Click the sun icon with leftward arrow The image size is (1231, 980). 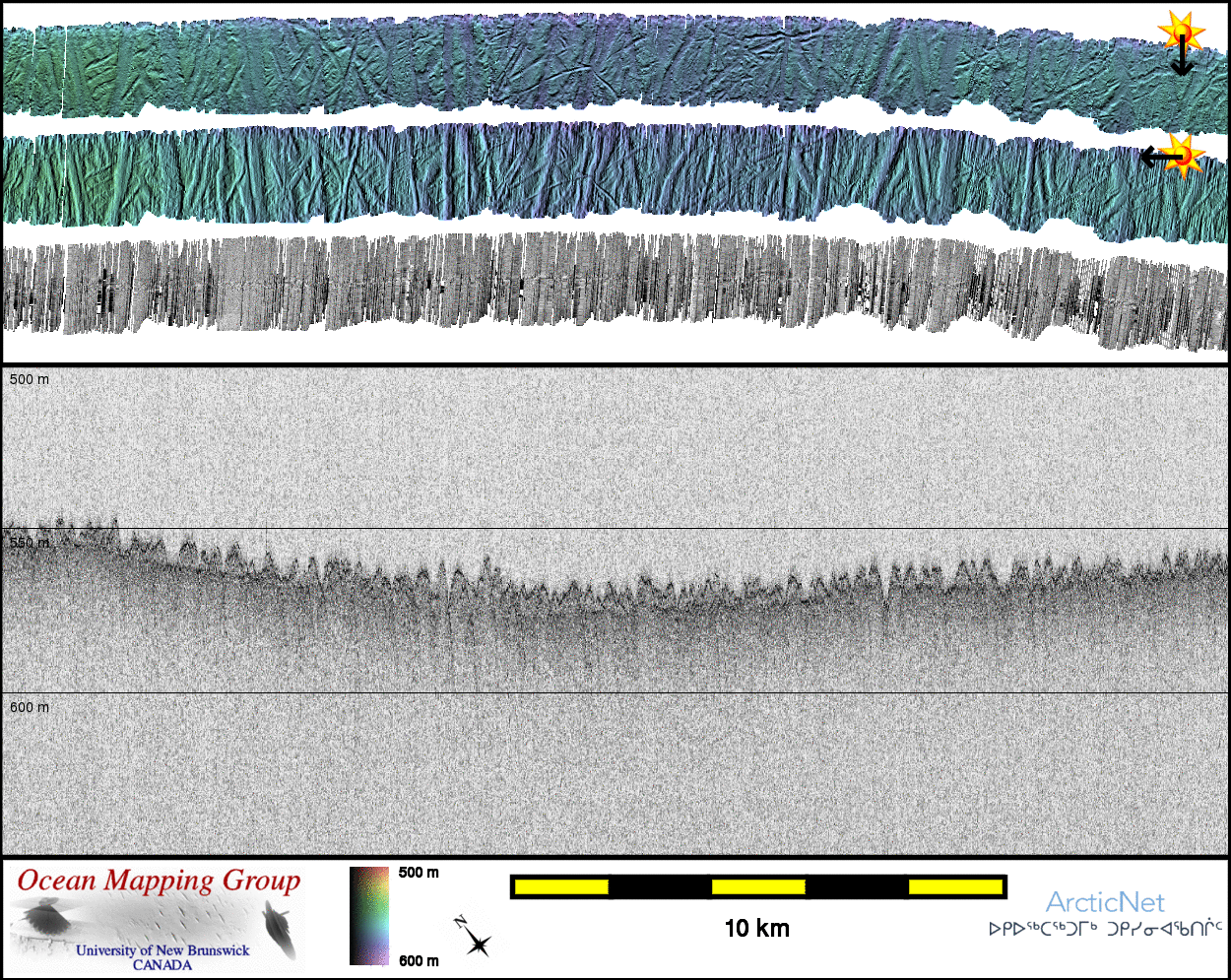(1182, 155)
